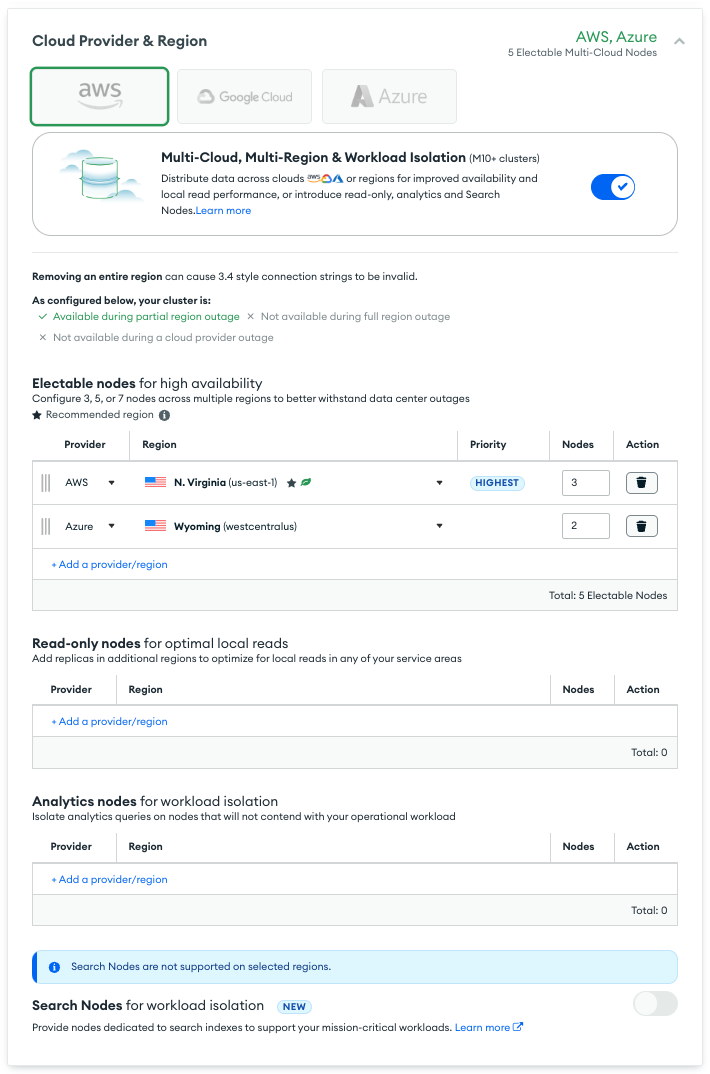Add a provider/region under Analytics nodes
Screen dimensions: 710x1074
pyautogui.click(x=110, y=880)
